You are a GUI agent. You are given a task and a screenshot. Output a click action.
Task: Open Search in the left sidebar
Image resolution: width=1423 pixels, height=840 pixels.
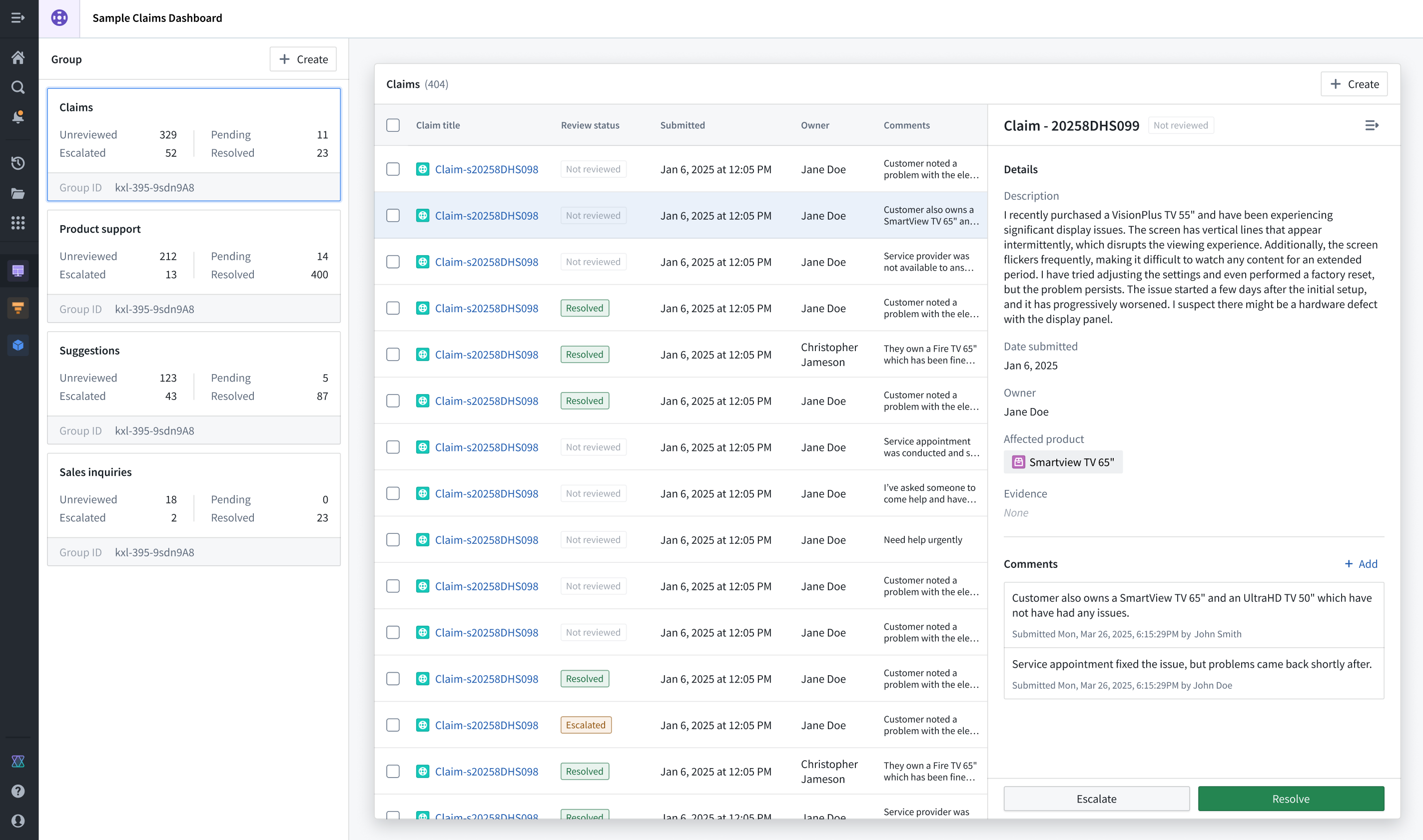[x=17, y=87]
